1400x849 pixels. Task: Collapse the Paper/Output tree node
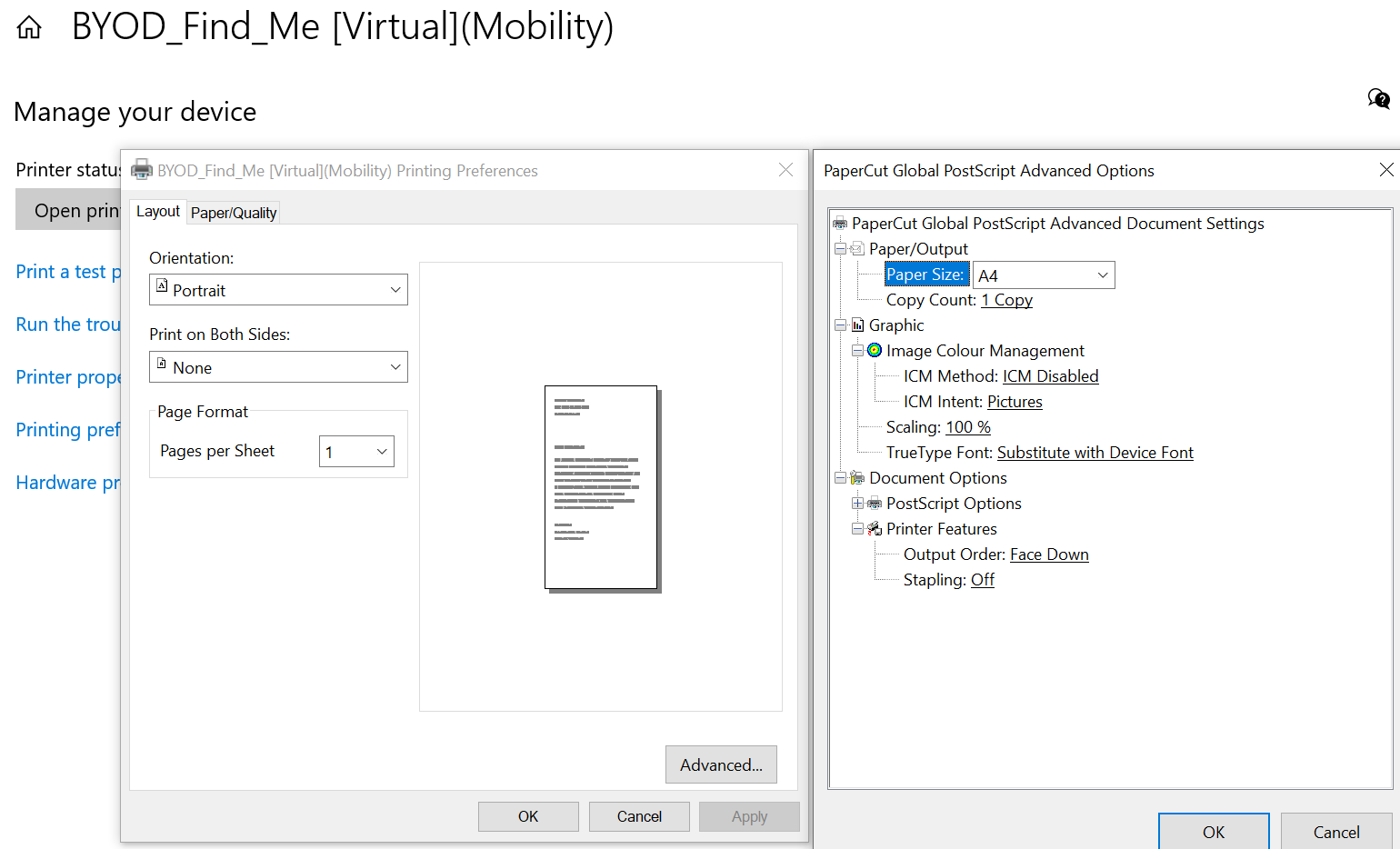pyautogui.click(x=840, y=249)
